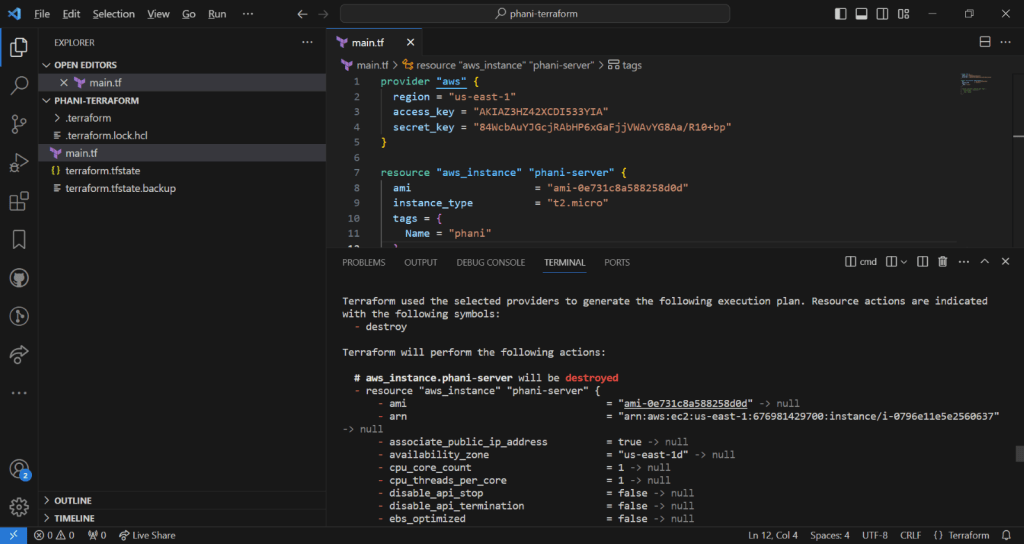Open the GitHub icon in activity bar
This screenshot has height=544, width=1024.
click(18, 277)
